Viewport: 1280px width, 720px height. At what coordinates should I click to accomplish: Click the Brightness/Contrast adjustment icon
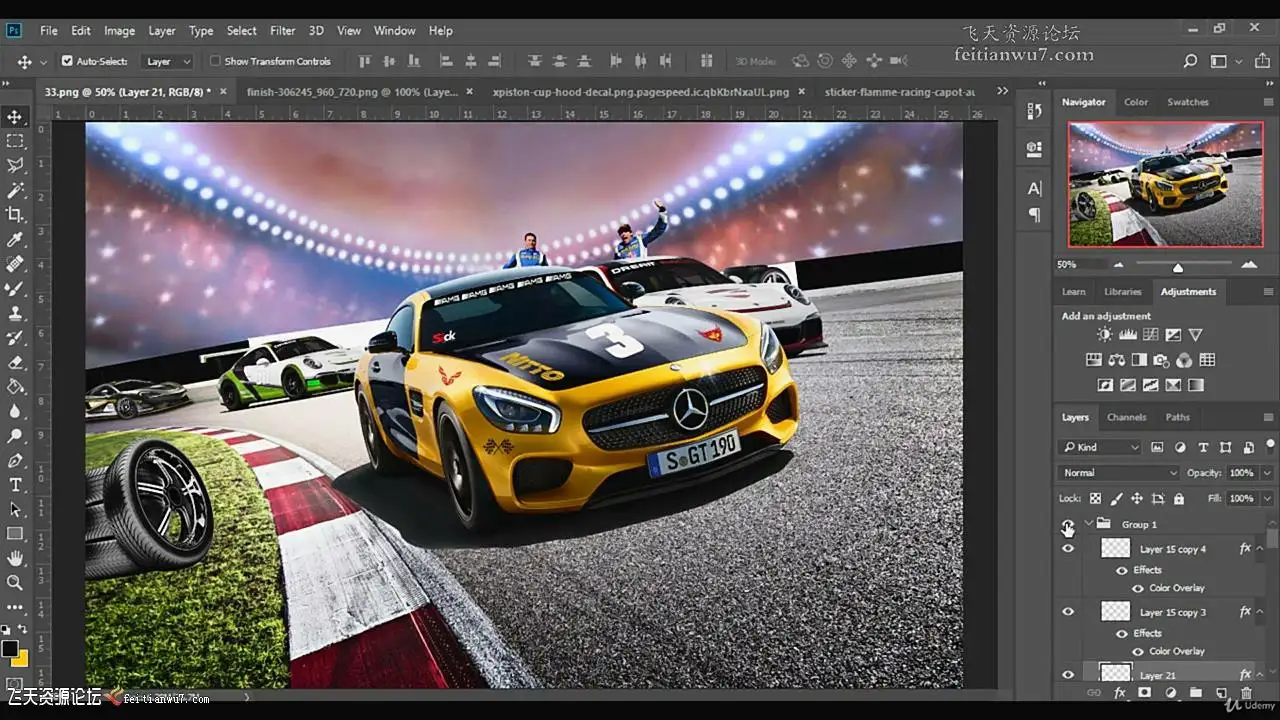1104,335
